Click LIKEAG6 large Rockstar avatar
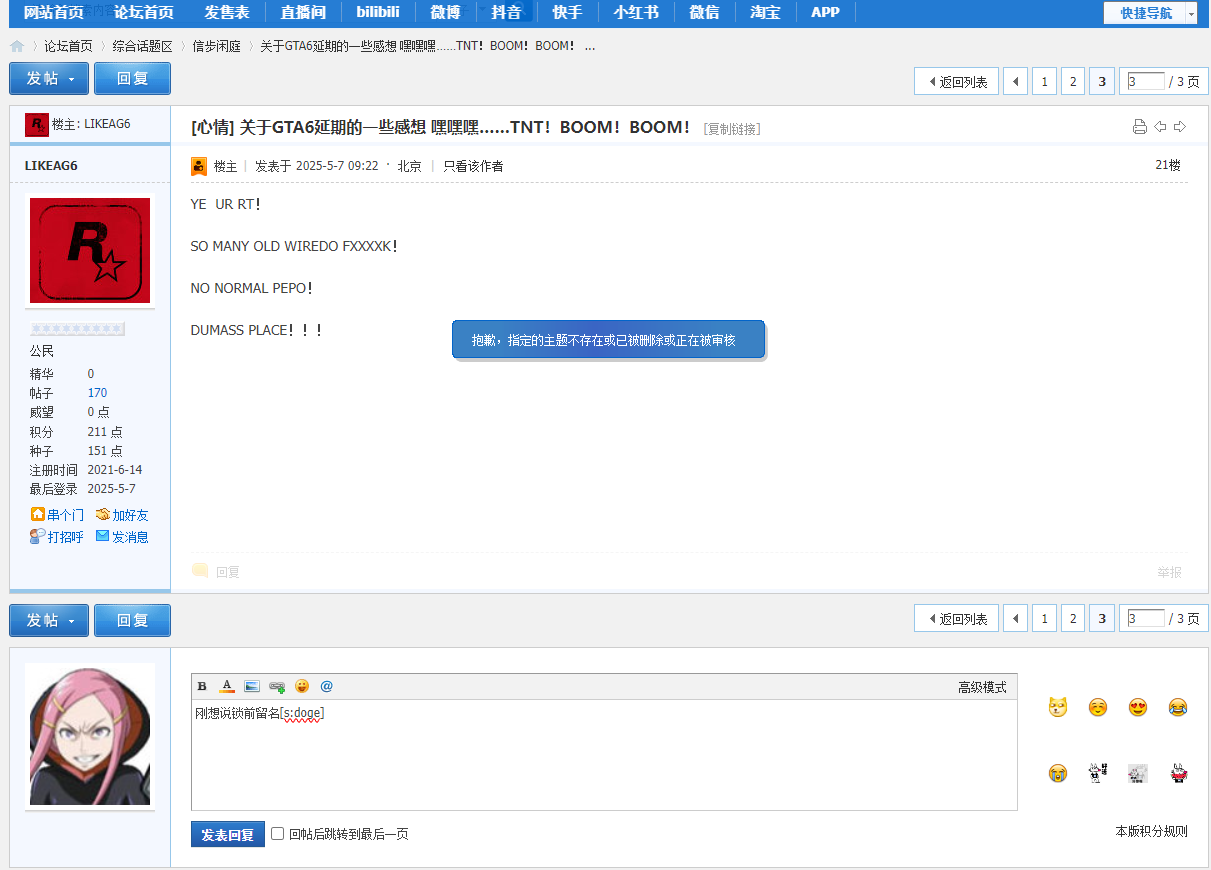The image size is (1211, 870). [x=90, y=250]
